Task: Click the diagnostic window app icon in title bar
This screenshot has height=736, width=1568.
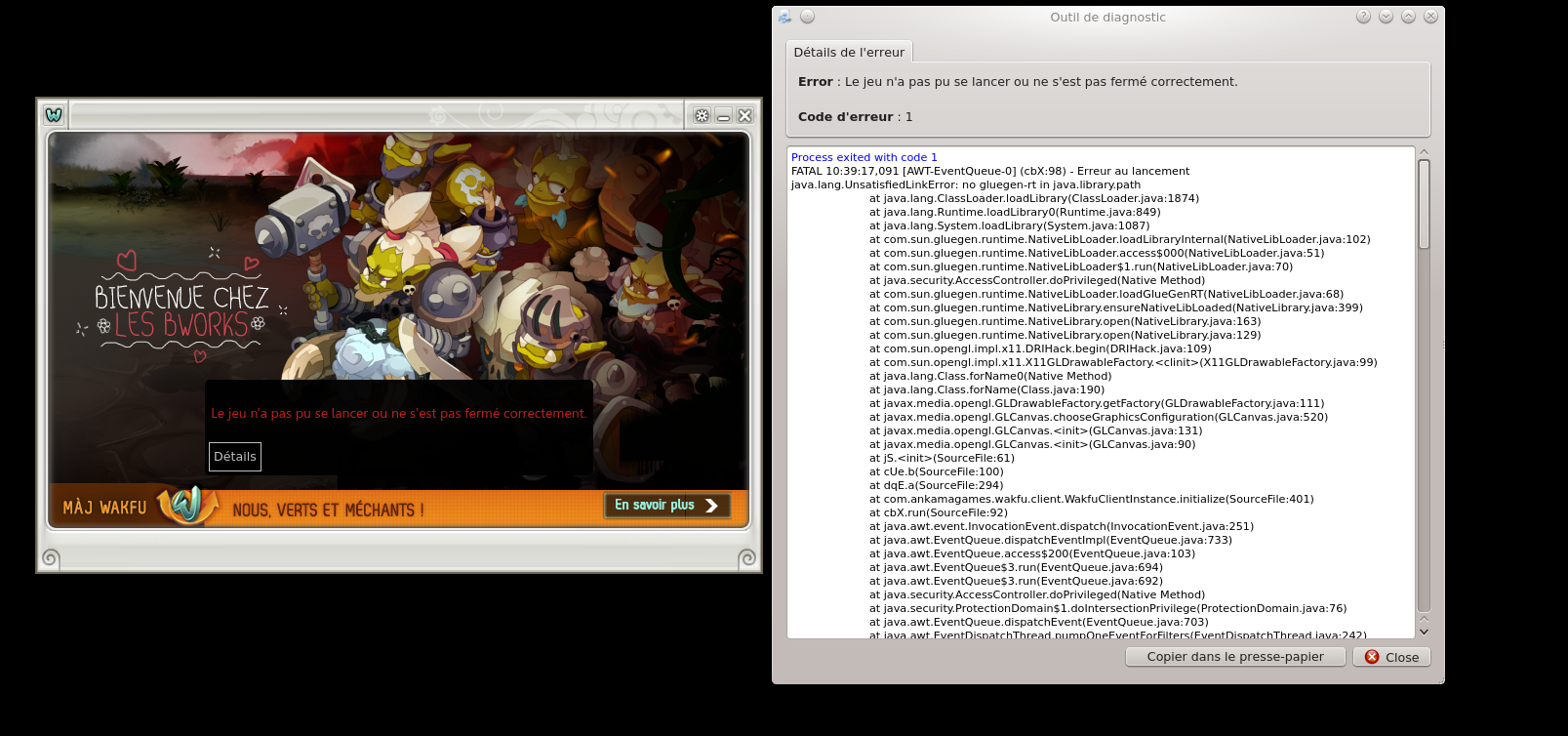Action: point(785,17)
